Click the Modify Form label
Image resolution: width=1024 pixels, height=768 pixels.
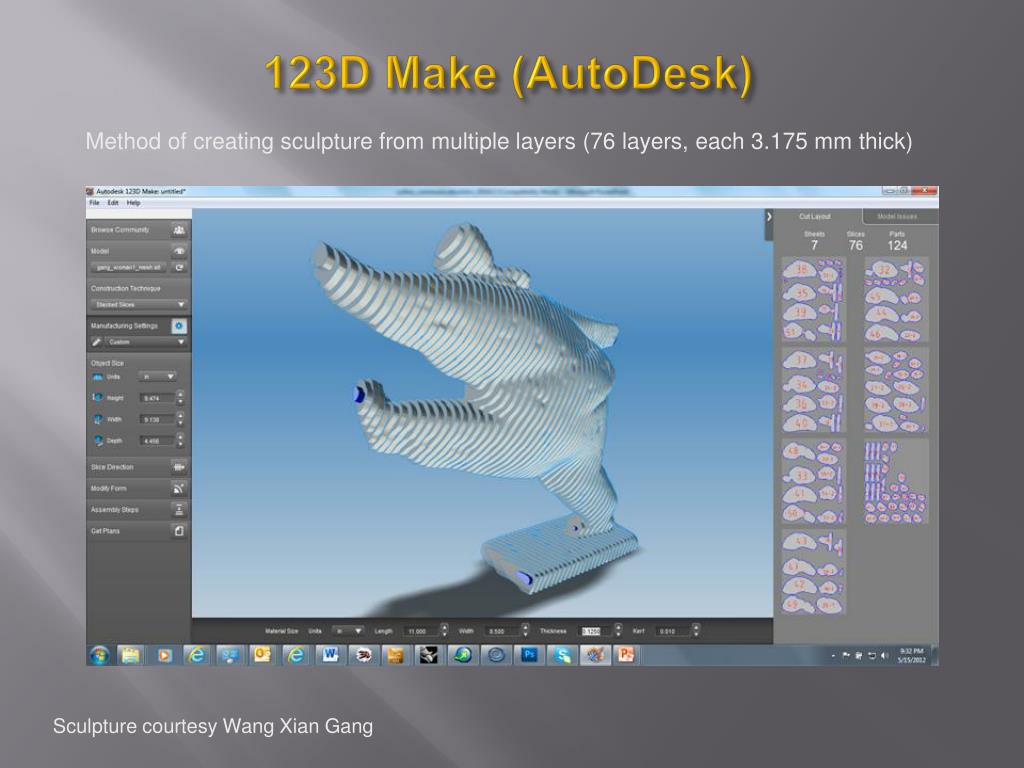click(x=108, y=488)
